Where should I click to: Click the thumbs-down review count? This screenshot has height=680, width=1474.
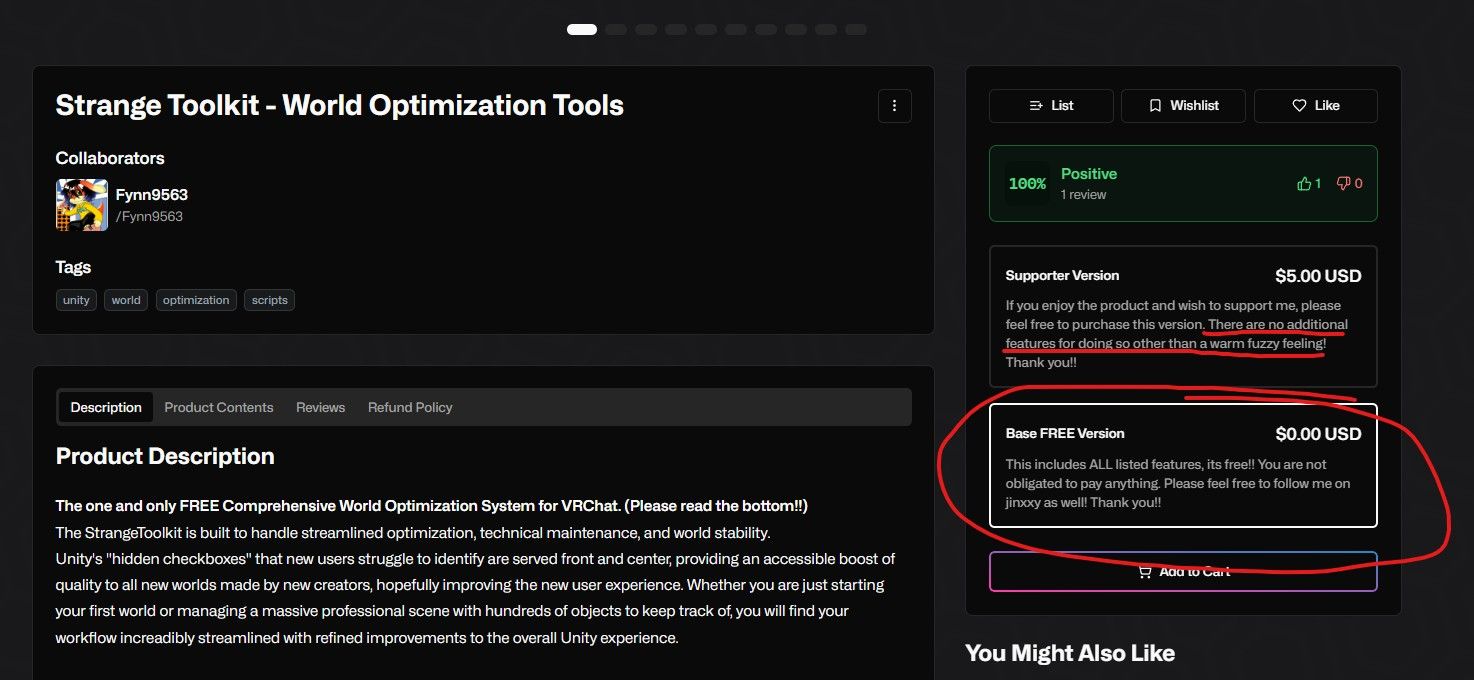click(1349, 184)
